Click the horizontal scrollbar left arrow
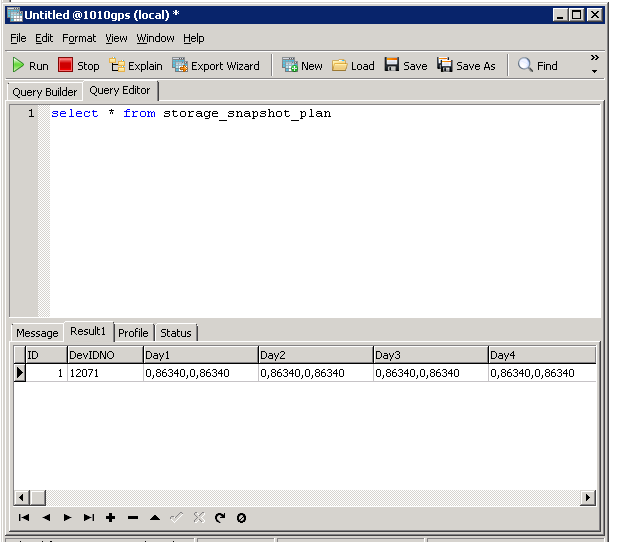633x542 pixels. coord(22,498)
